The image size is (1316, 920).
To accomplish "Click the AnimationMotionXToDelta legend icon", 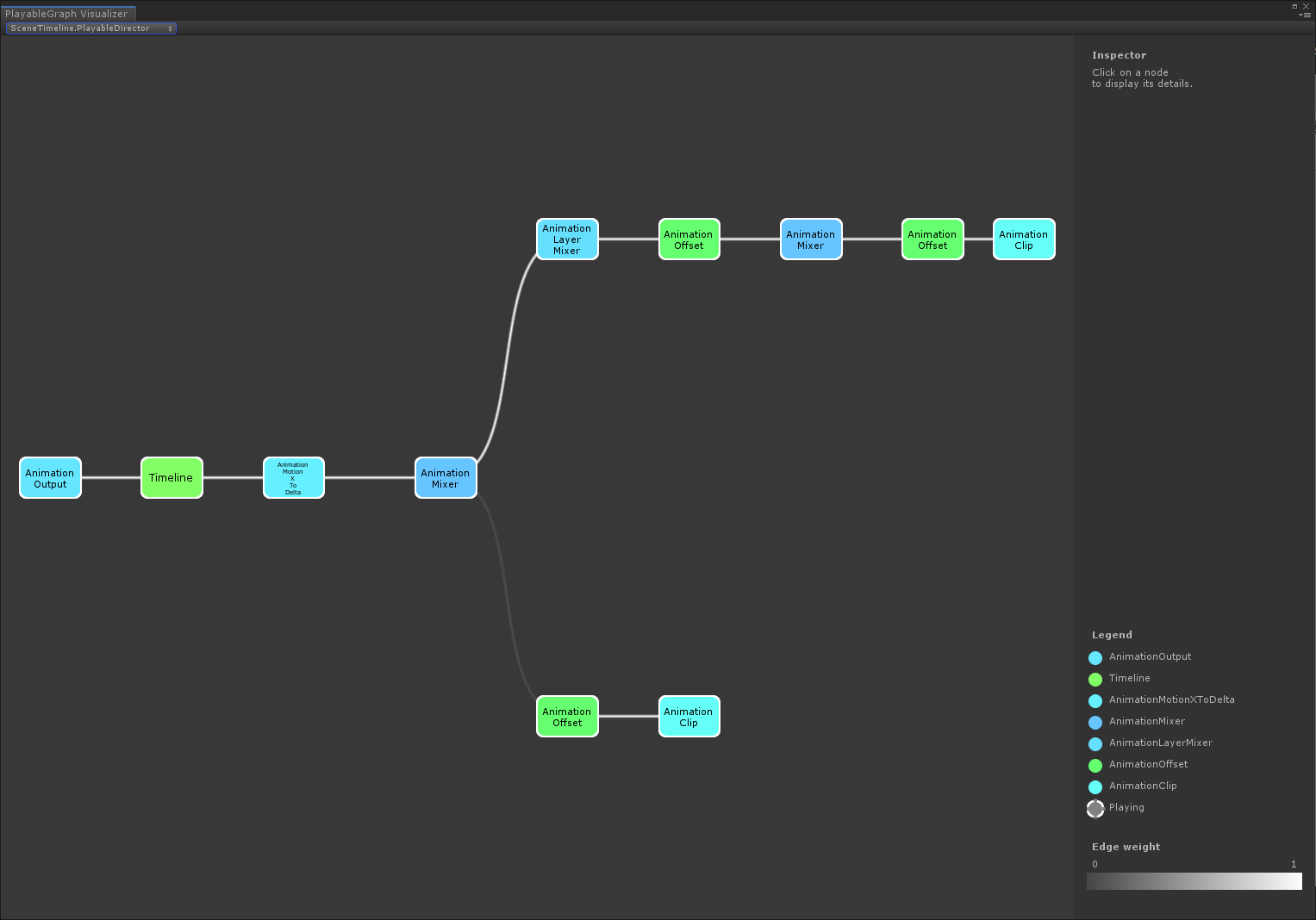I will point(1095,700).
